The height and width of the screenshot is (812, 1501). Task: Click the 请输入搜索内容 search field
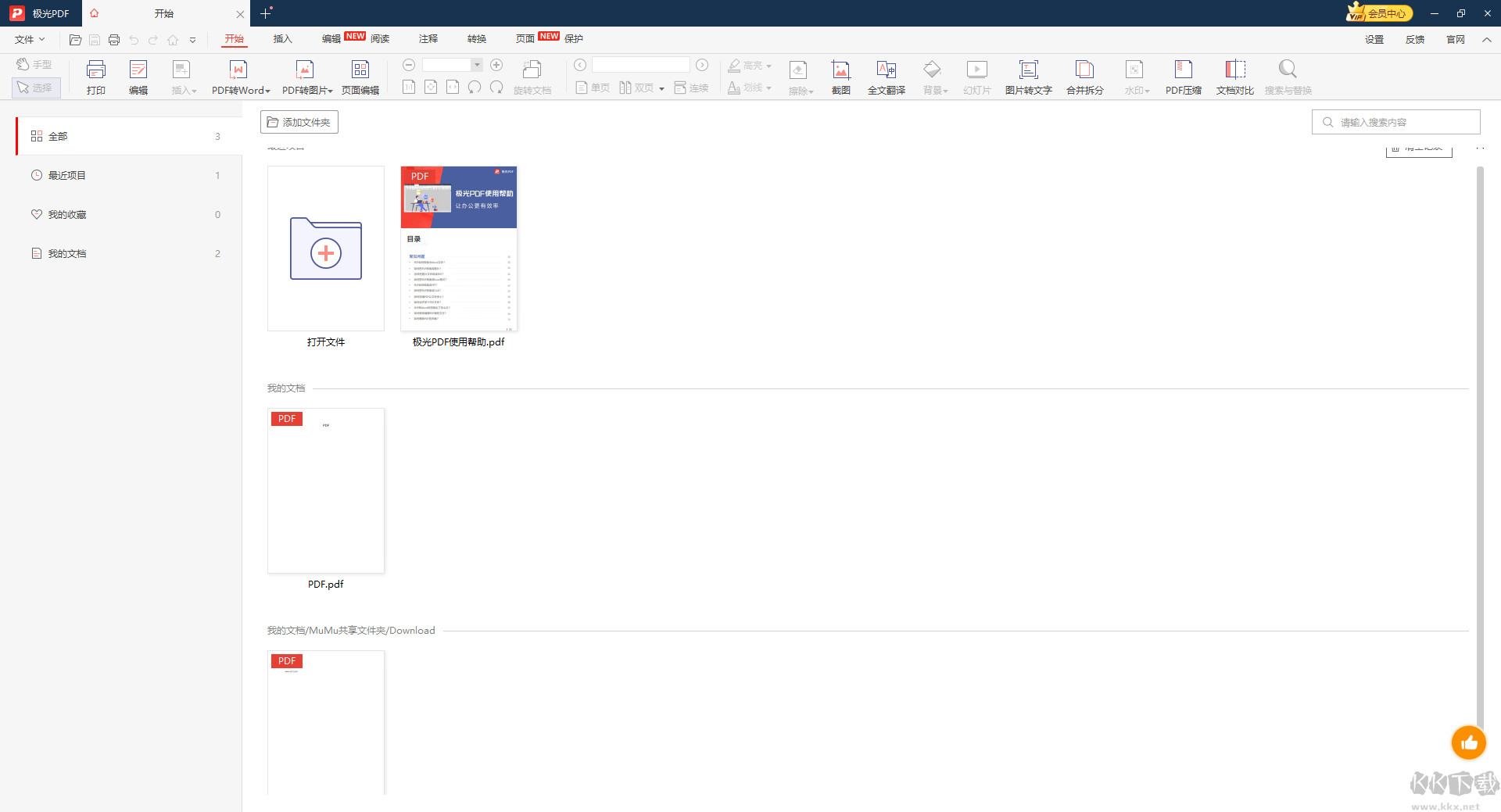(1396, 122)
